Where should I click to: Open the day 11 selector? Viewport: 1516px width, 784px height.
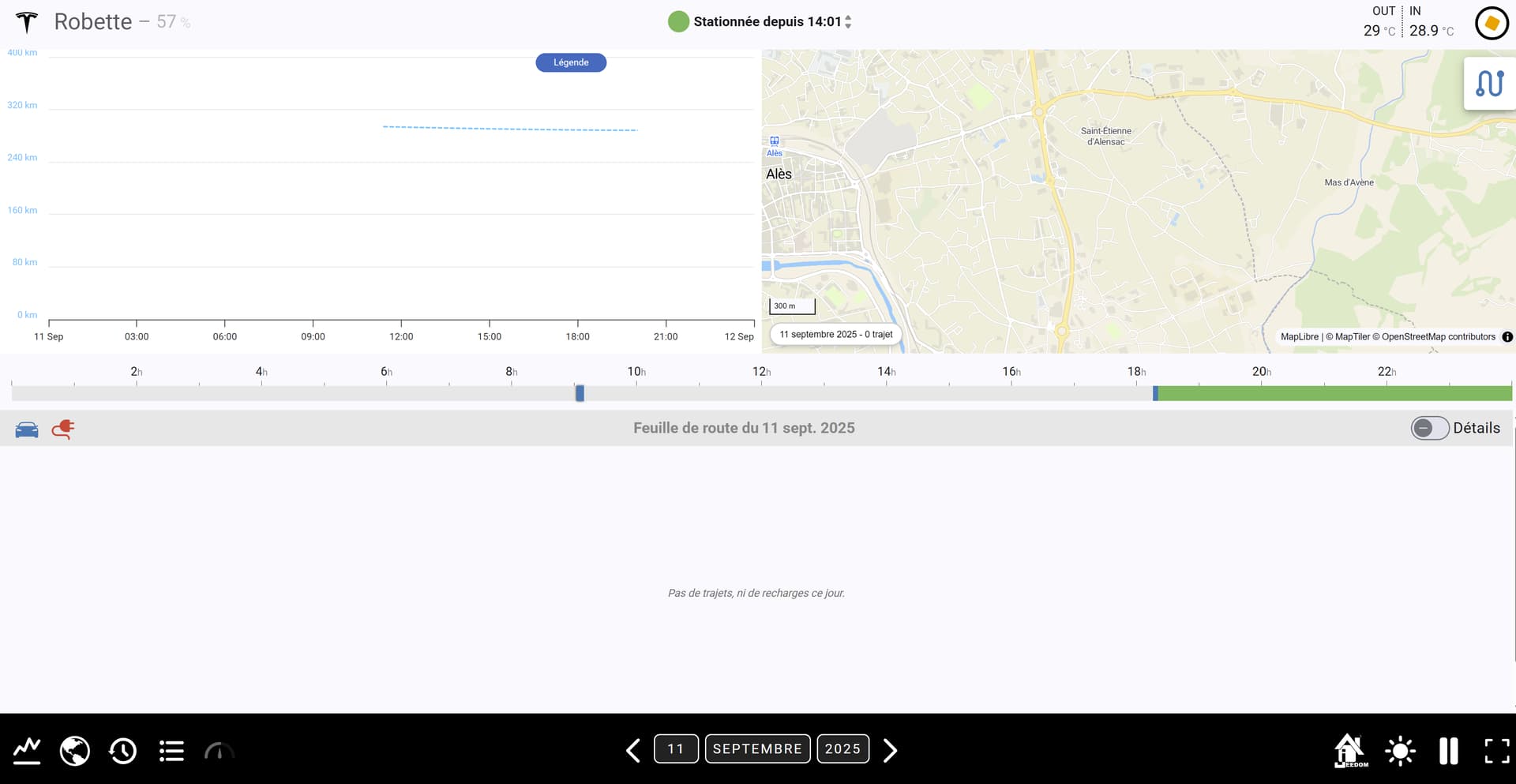point(676,748)
